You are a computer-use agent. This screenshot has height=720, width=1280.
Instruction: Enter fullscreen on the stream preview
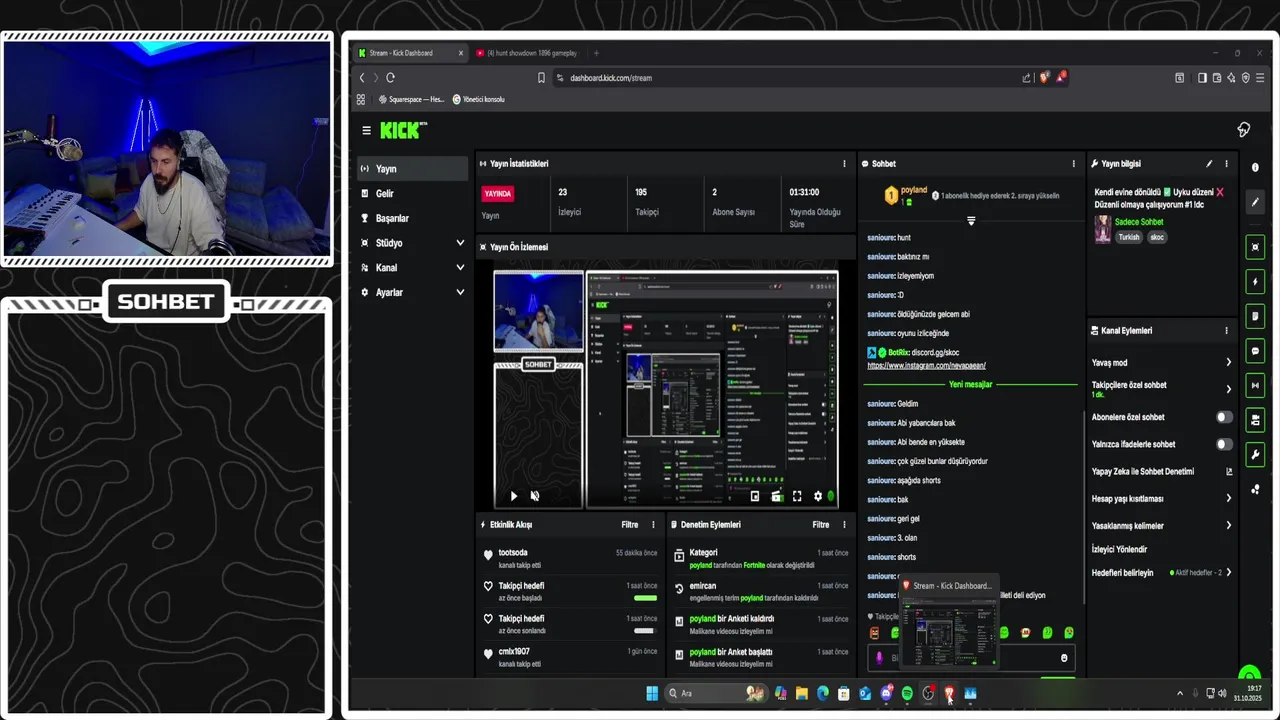click(797, 496)
